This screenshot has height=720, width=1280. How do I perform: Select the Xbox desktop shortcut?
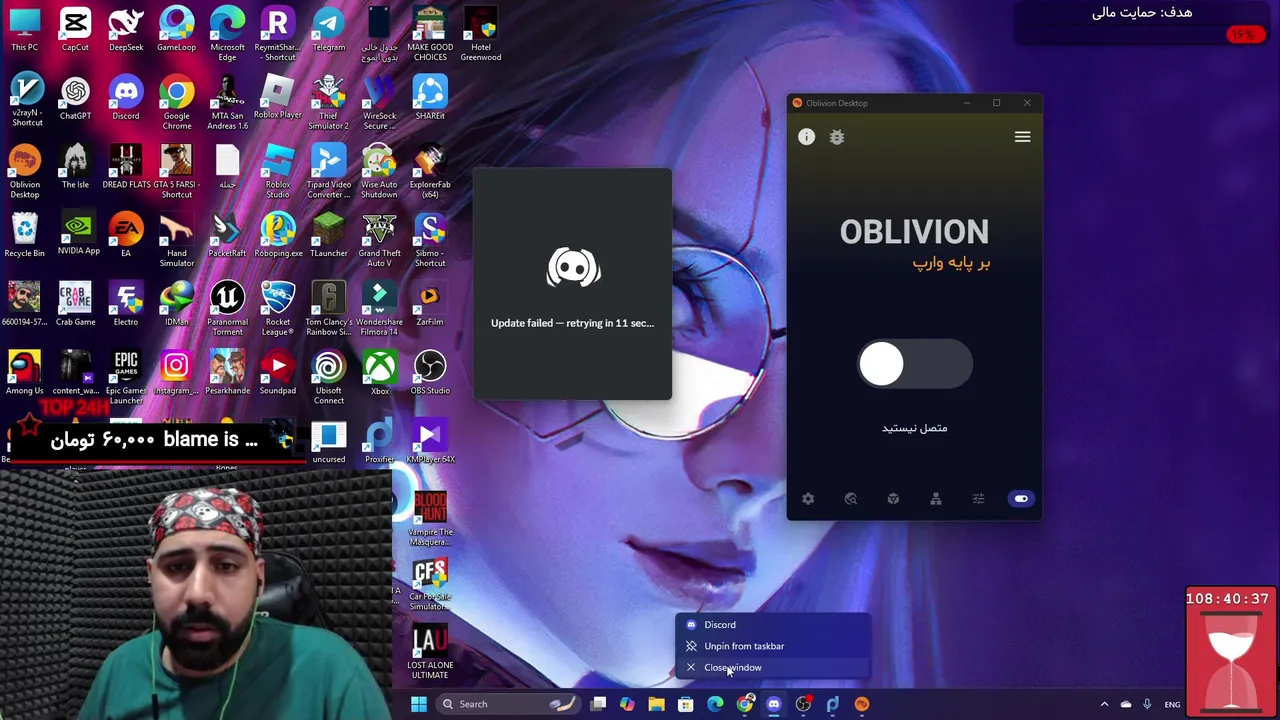click(379, 372)
